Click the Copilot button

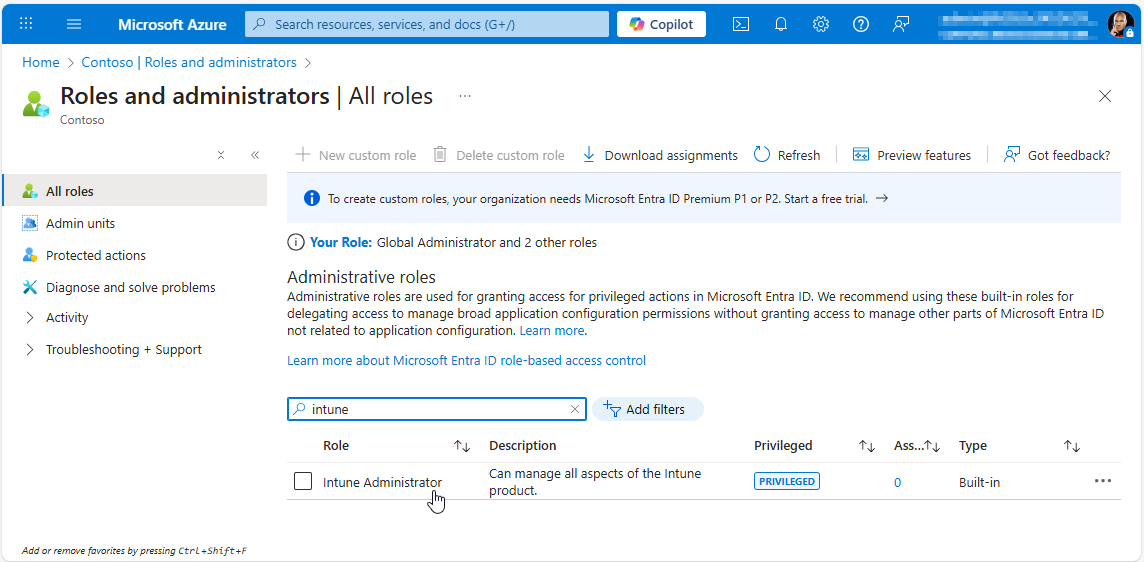pyautogui.click(x=661, y=24)
